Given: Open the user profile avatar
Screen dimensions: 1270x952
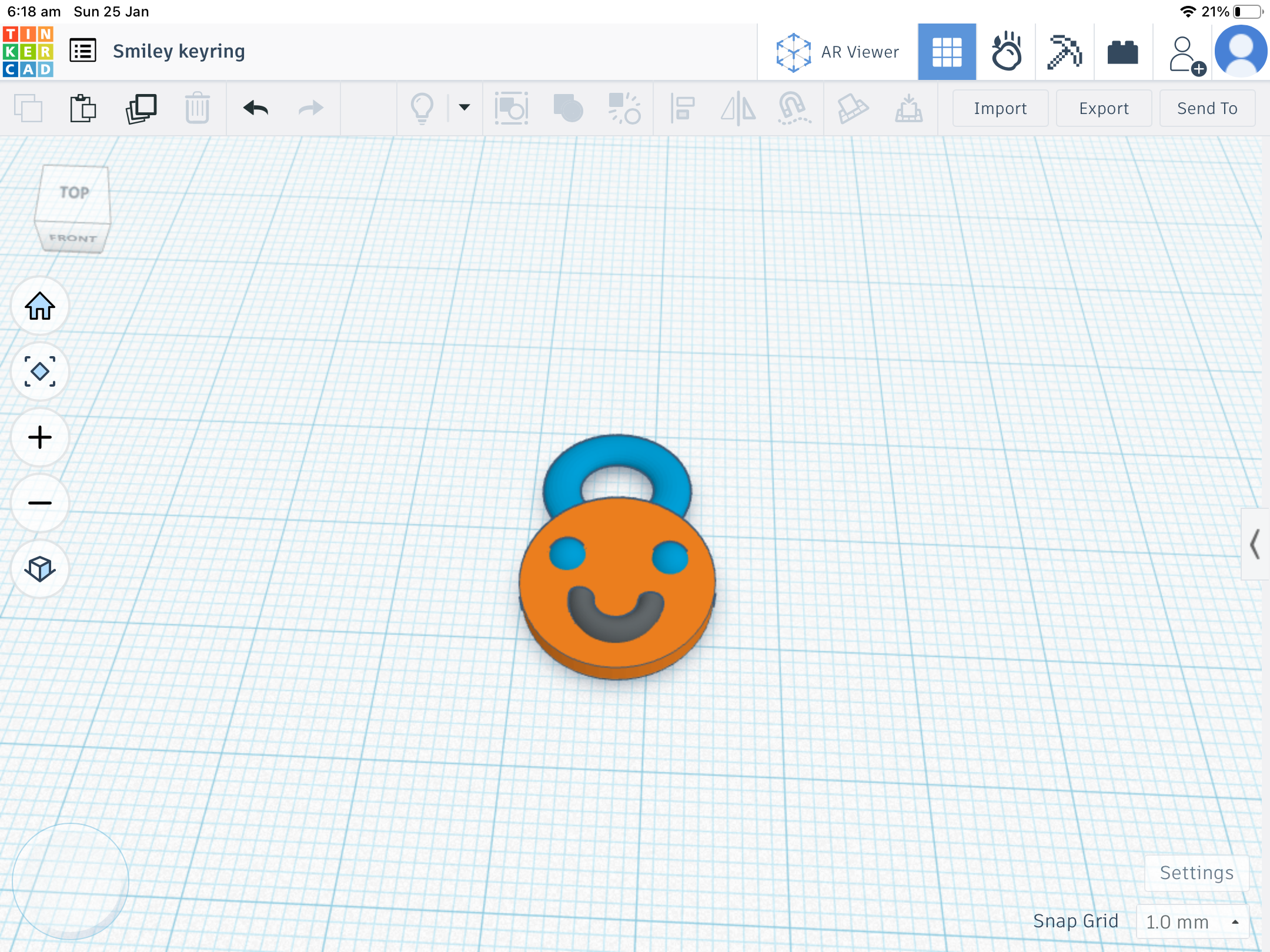Looking at the screenshot, I should (x=1241, y=52).
